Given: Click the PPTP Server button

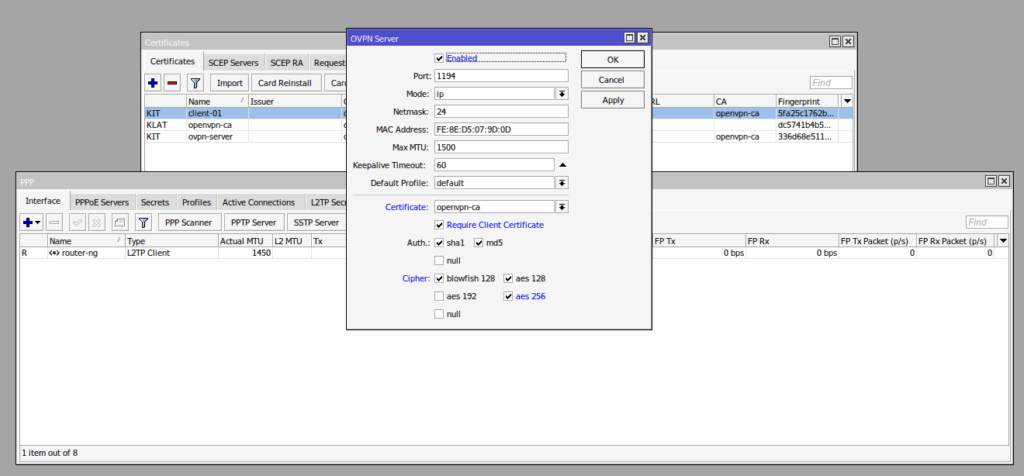Looking at the screenshot, I should click(253, 222).
